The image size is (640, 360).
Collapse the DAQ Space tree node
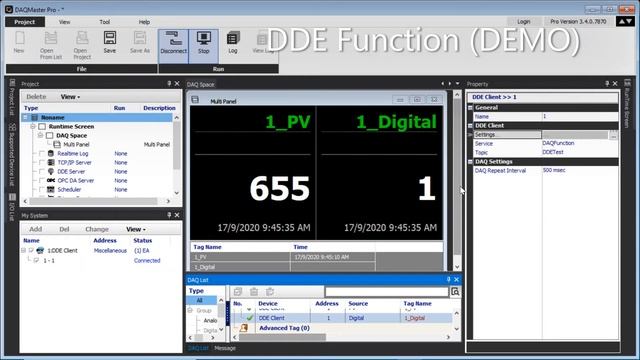pyautogui.click(x=40, y=135)
